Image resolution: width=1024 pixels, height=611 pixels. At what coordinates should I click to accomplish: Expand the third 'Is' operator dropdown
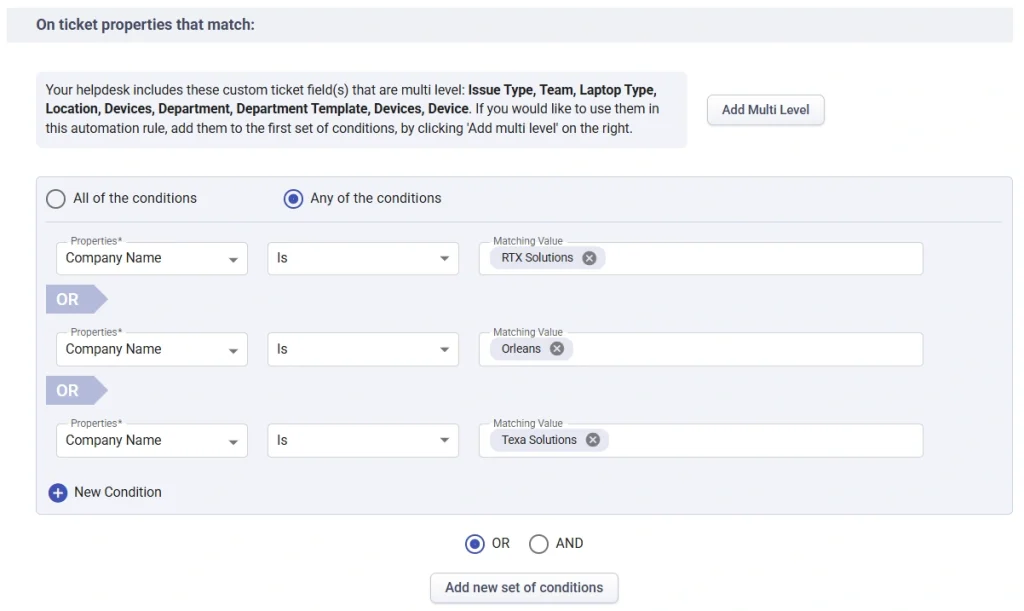click(362, 440)
